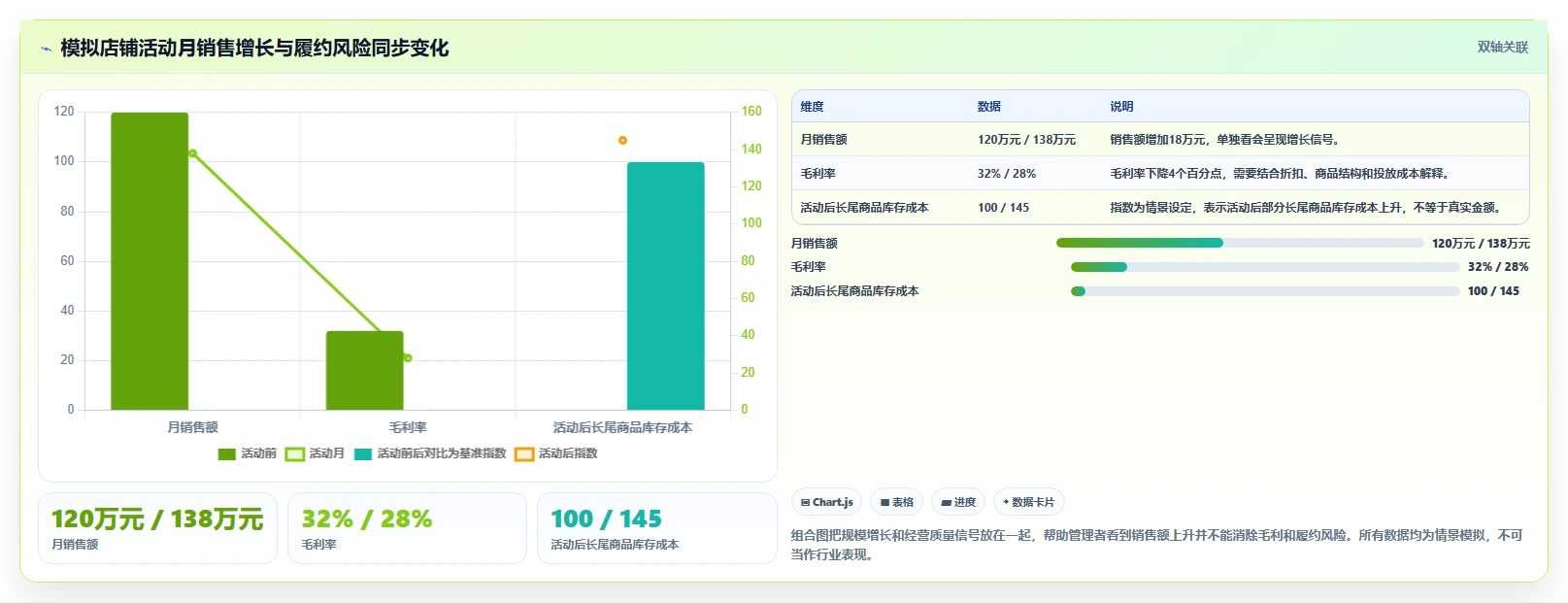Image resolution: width=1568 pixels, height=603 pixels.
Task: Click the 100 / 145 data card
Action: (656, 528)
